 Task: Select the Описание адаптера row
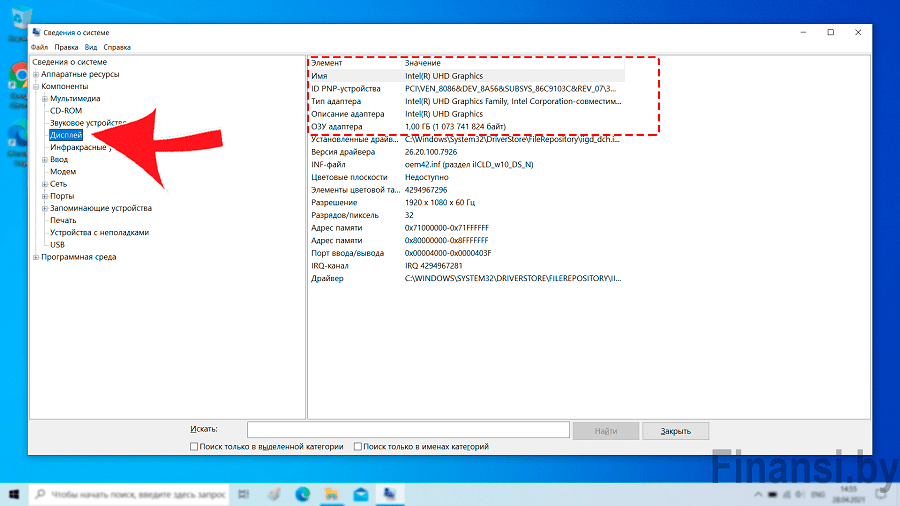466,114
